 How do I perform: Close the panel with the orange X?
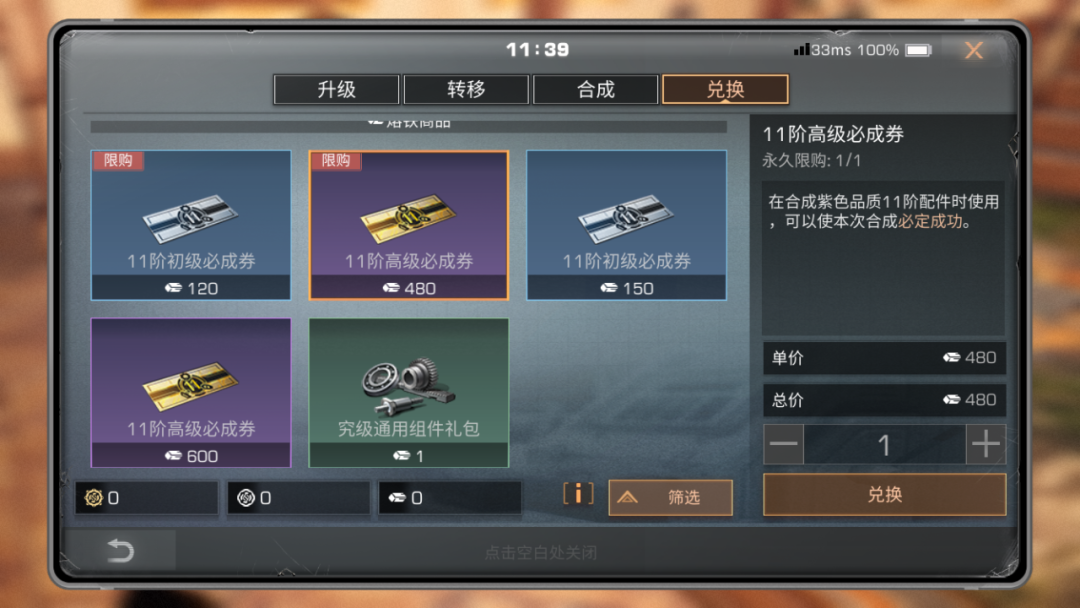974,50
